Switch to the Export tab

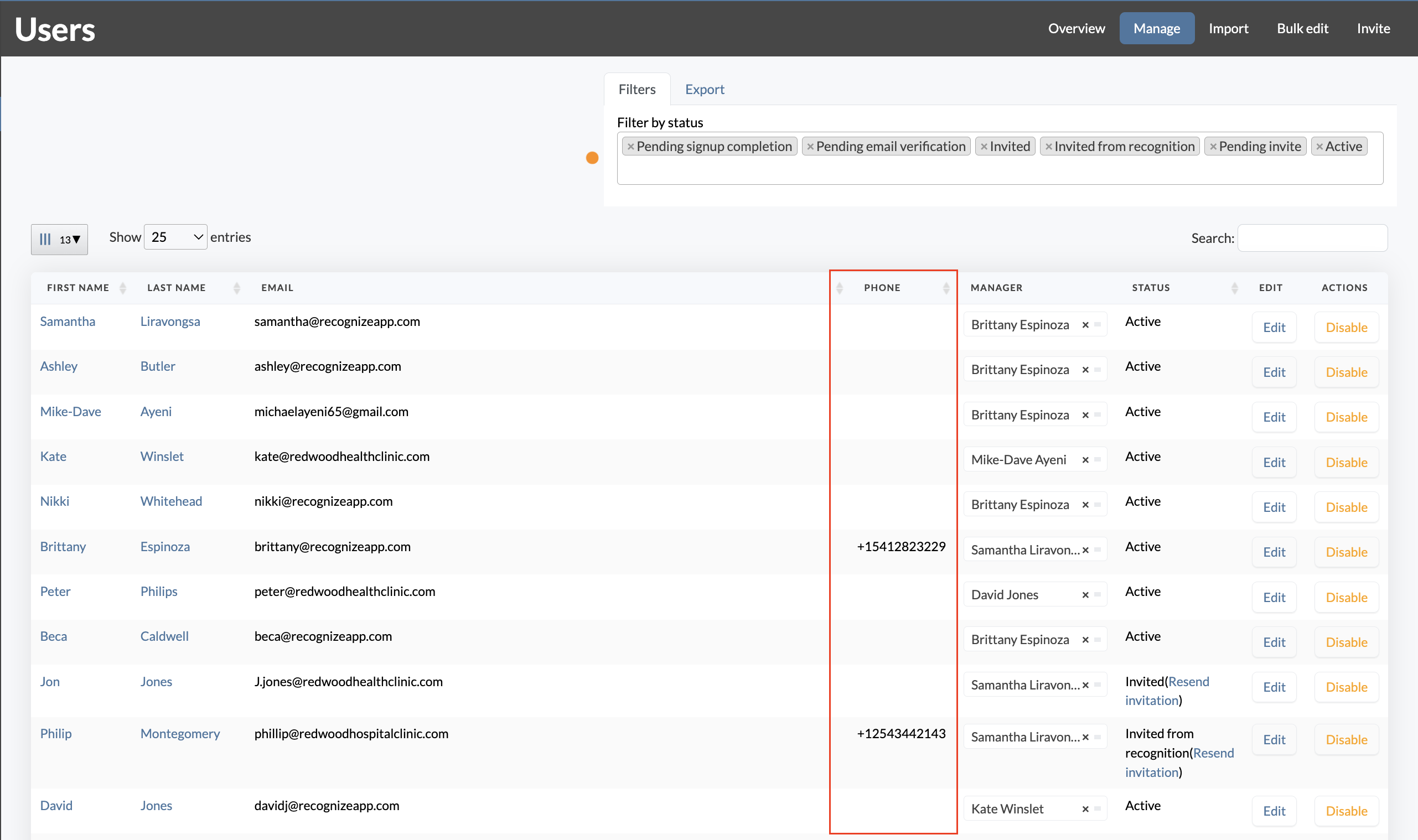[704, 90]
